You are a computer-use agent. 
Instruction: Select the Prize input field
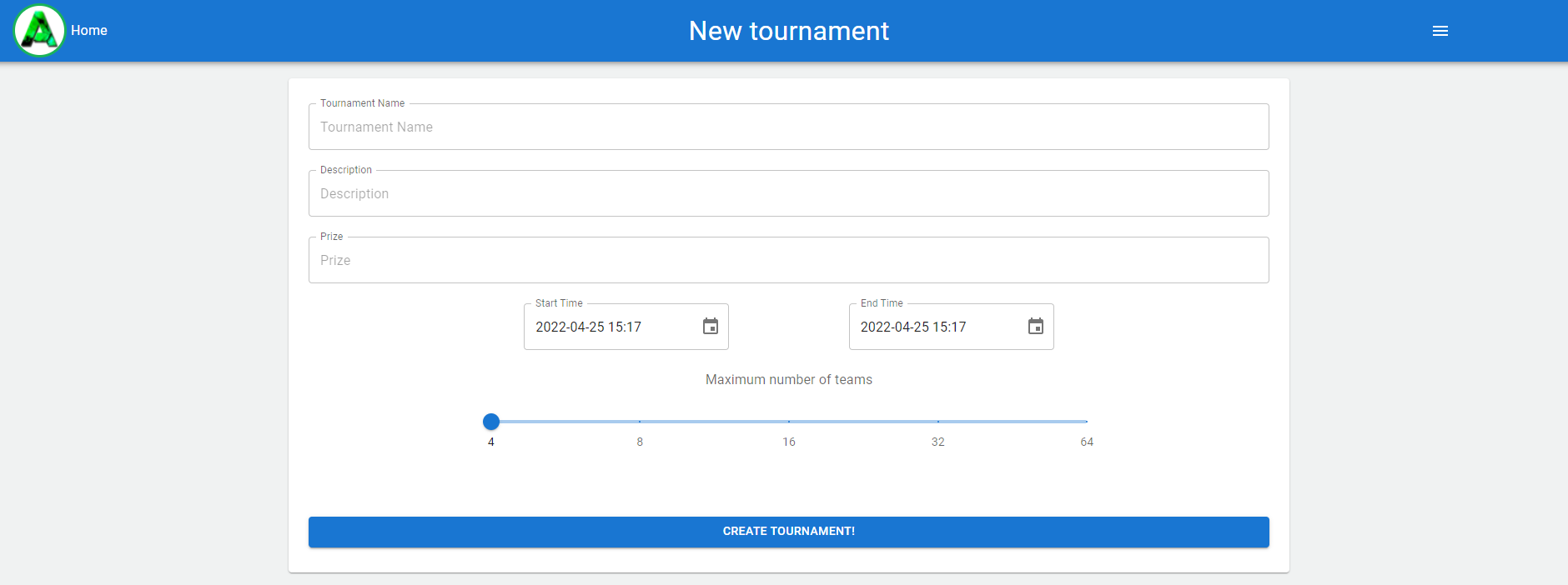788,261
